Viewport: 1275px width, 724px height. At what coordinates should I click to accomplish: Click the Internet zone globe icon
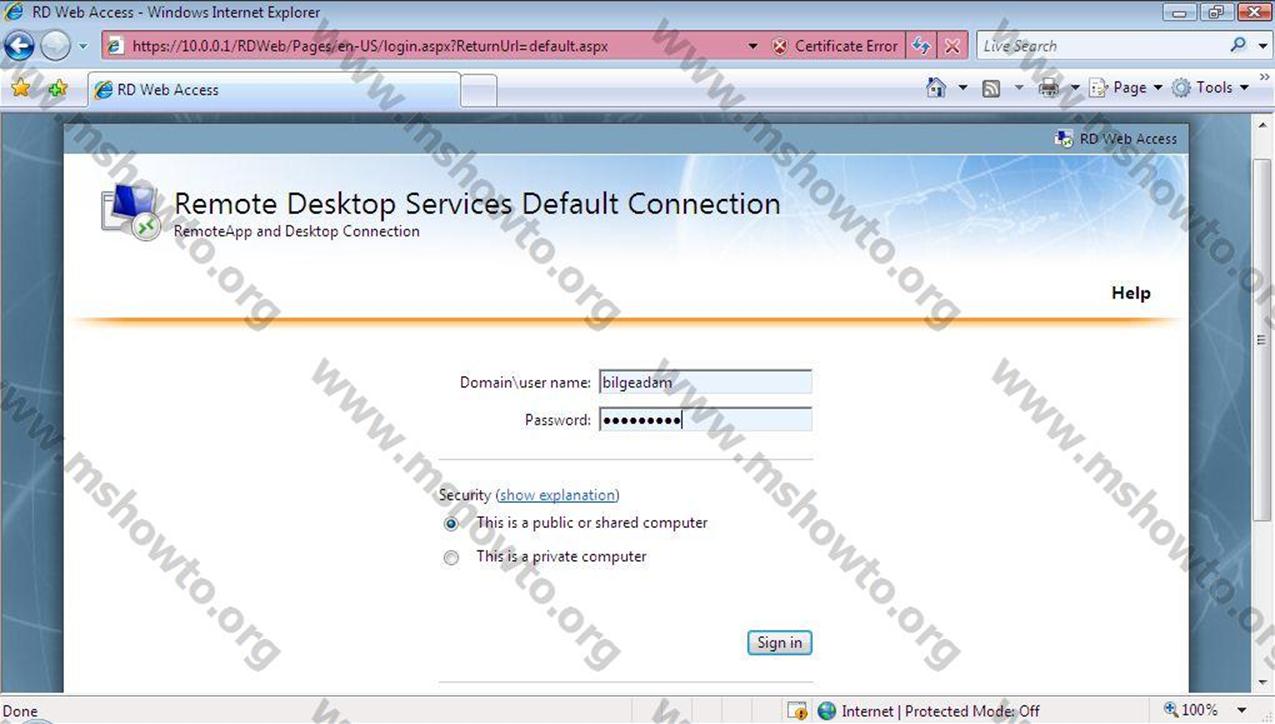point(827,711)
